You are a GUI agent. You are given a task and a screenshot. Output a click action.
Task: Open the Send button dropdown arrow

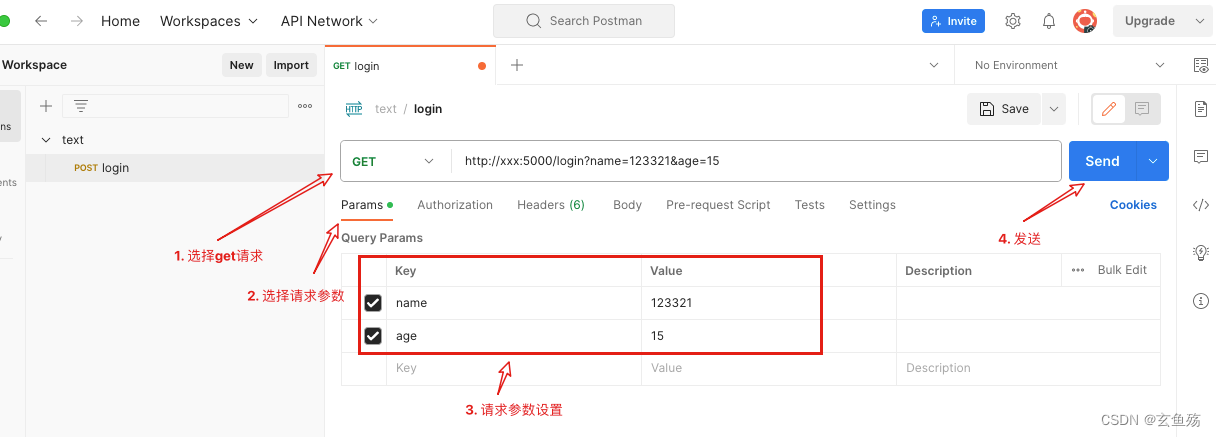point(1153,161)
